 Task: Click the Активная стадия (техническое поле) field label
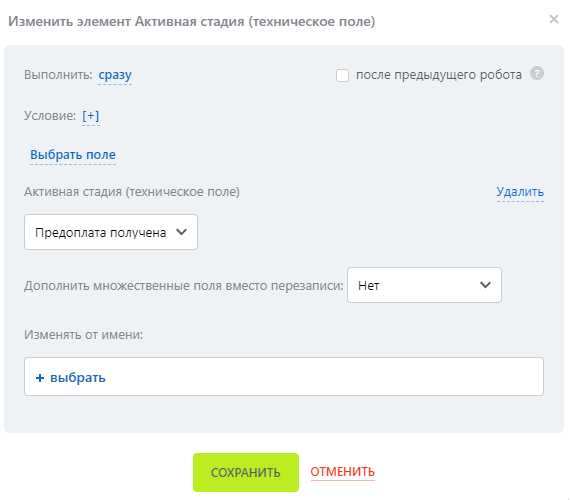pyautogui.click(x=132, y=192)
